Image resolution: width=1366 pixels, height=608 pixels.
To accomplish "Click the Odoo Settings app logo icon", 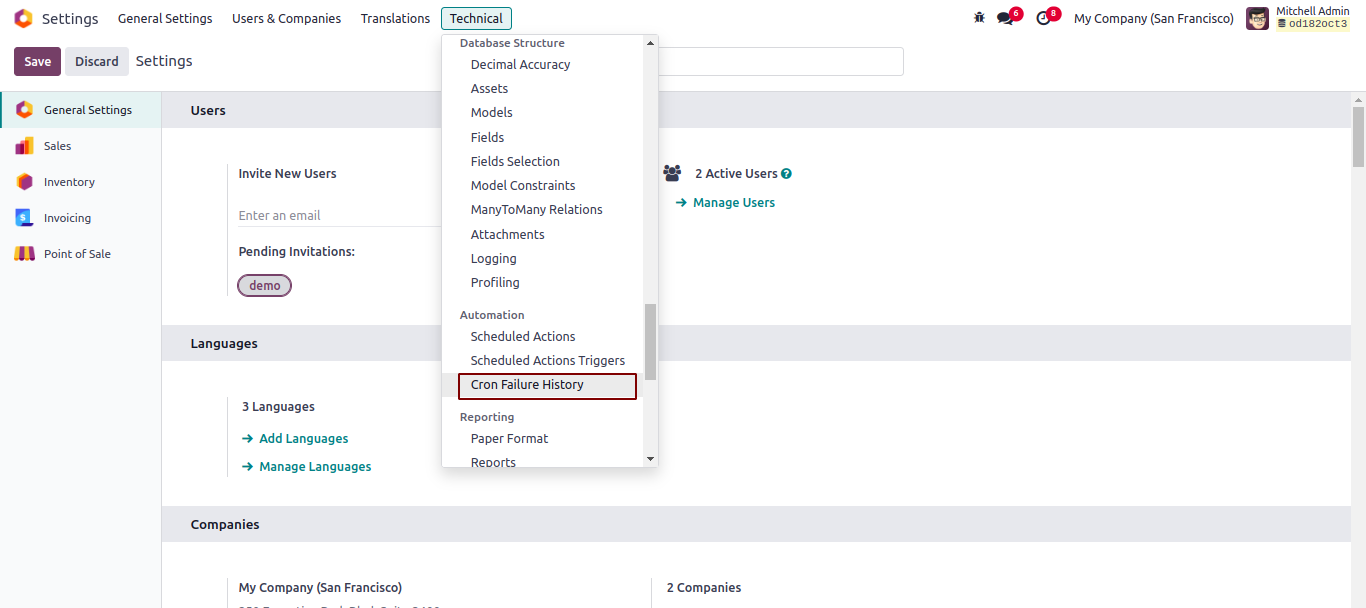I will click(x=23, y=19).
